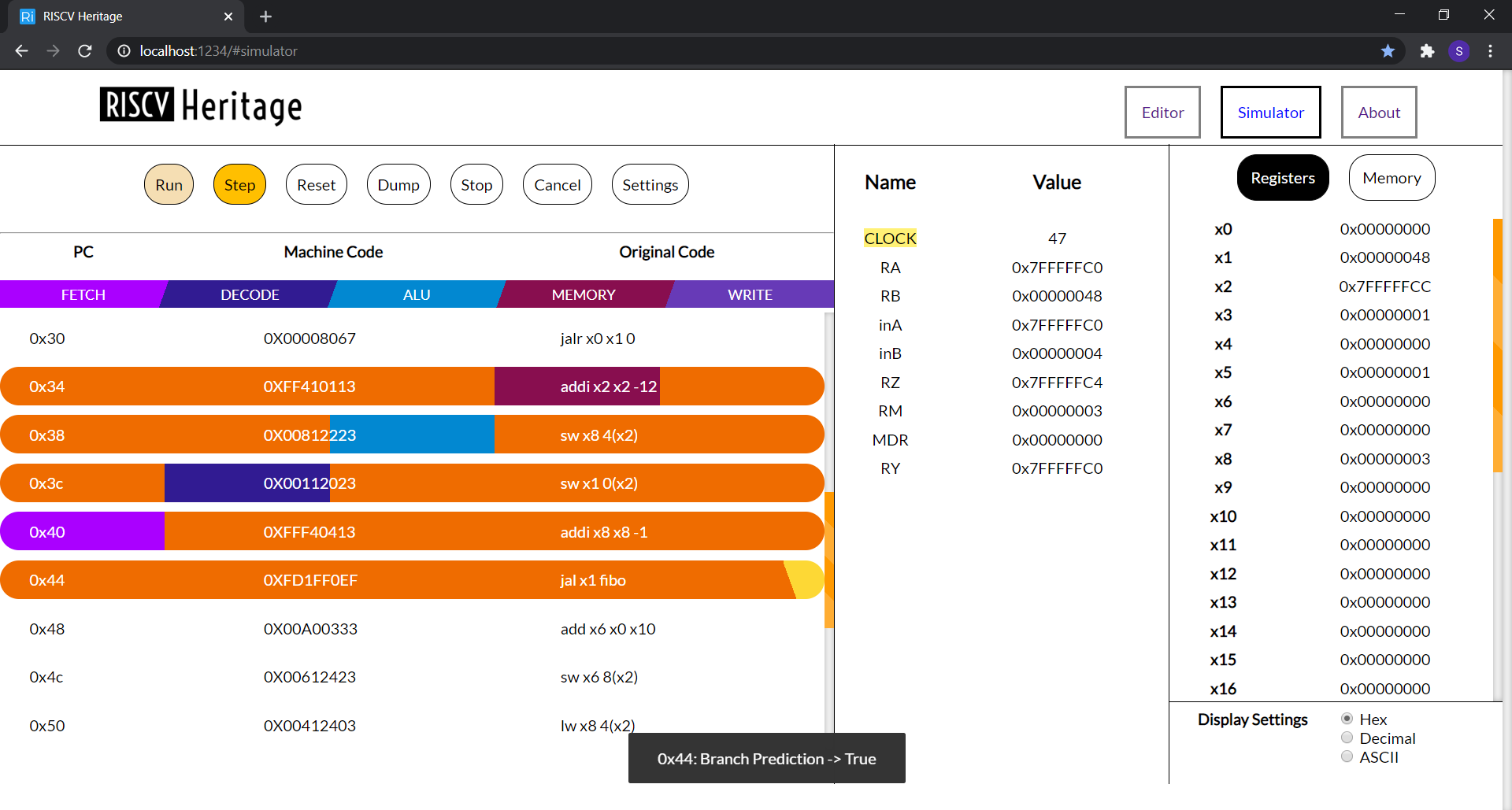
Task: Click the inB value 0x00000004
Action: 1057,353
